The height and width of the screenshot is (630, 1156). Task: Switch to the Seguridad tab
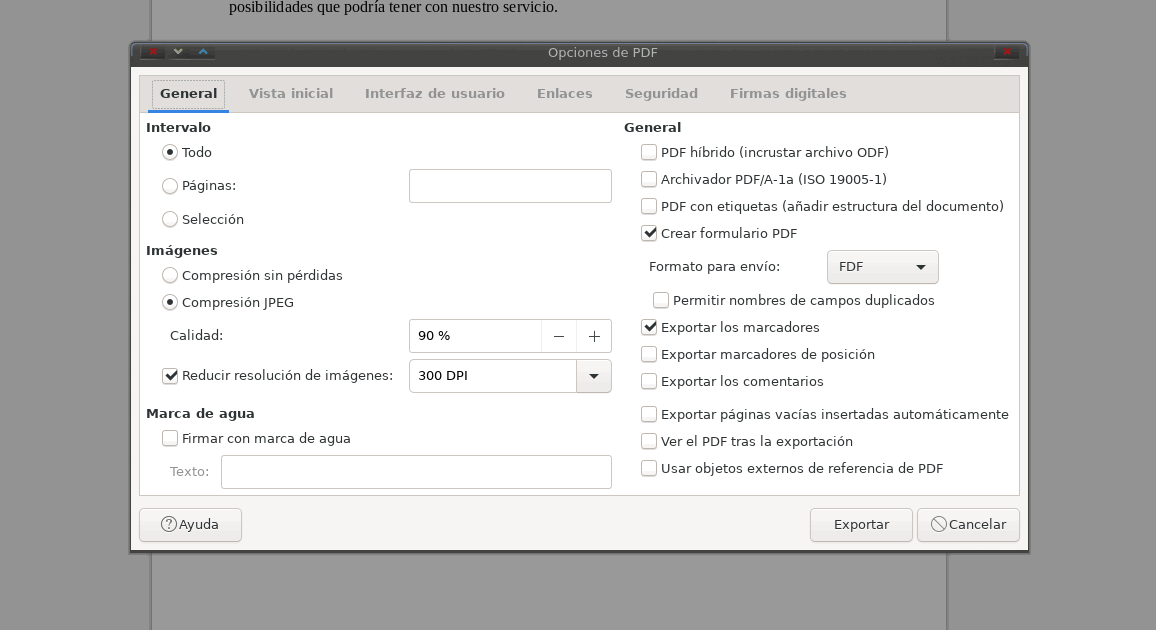[661, 93]
